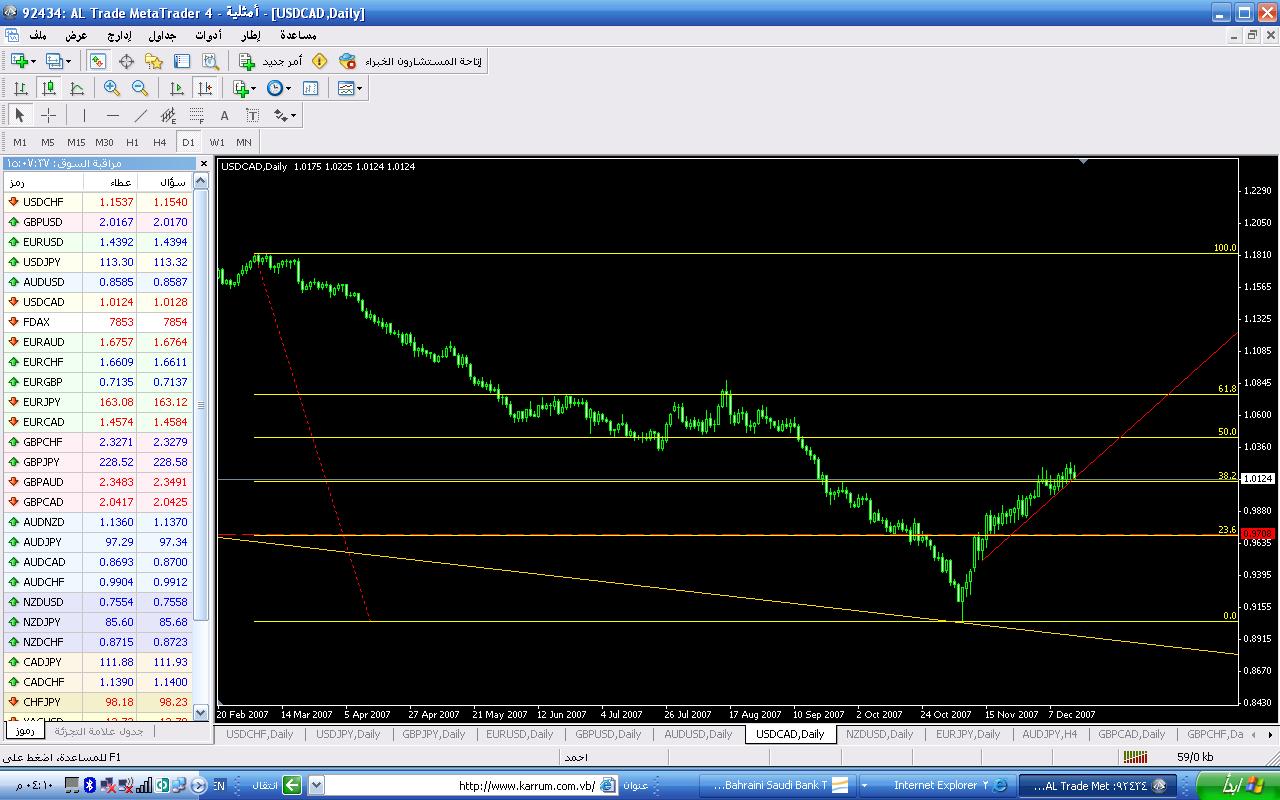
Task: Select the trendline drawing tool
Action: pyautogui.click(x=141, y=115)
